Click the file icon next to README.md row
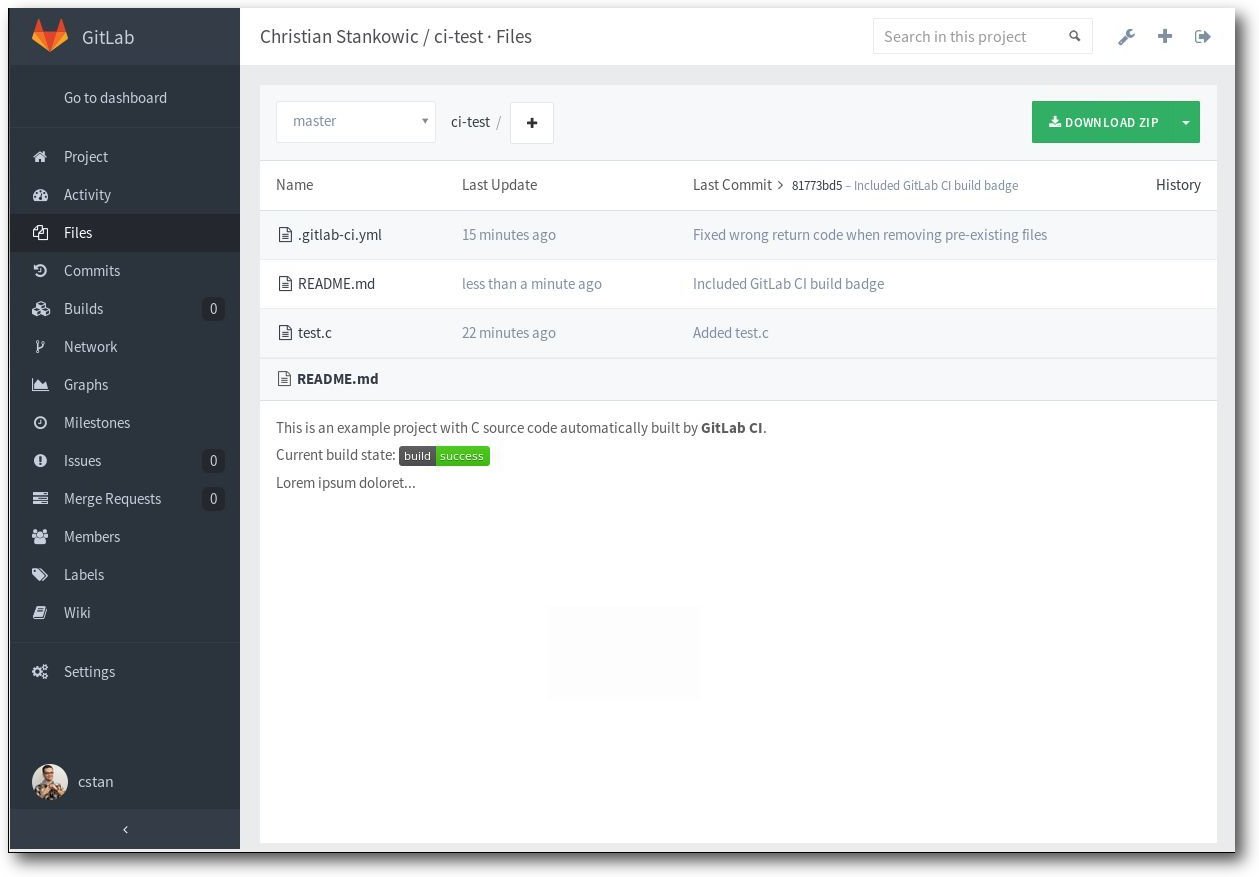The height and width of the screenshot is (877, 1259). (x=285, y=284)
